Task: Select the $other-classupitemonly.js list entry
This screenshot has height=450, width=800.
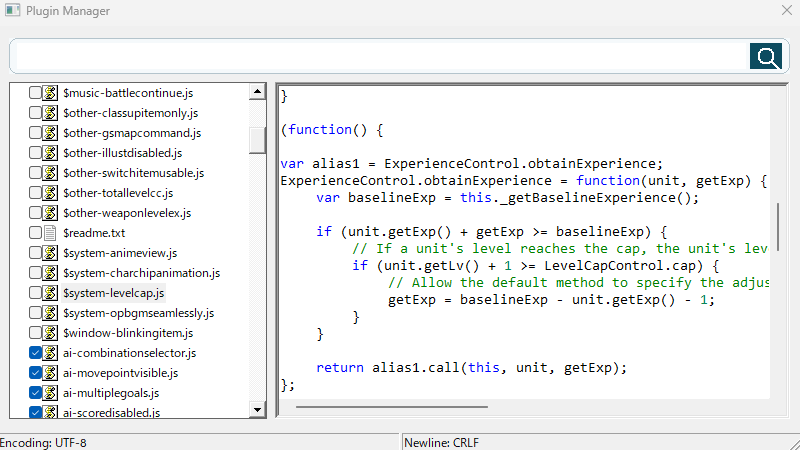Action: point(131,113)
